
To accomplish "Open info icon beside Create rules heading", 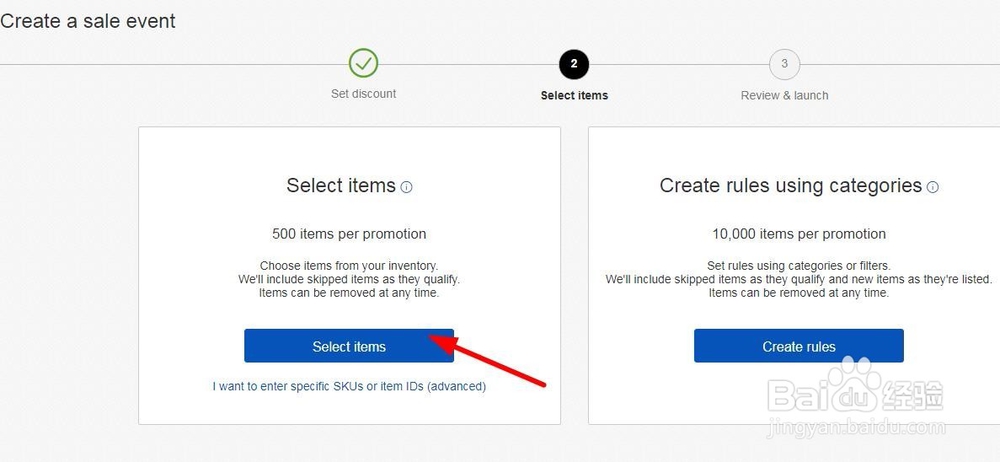I will coord(933,187).
